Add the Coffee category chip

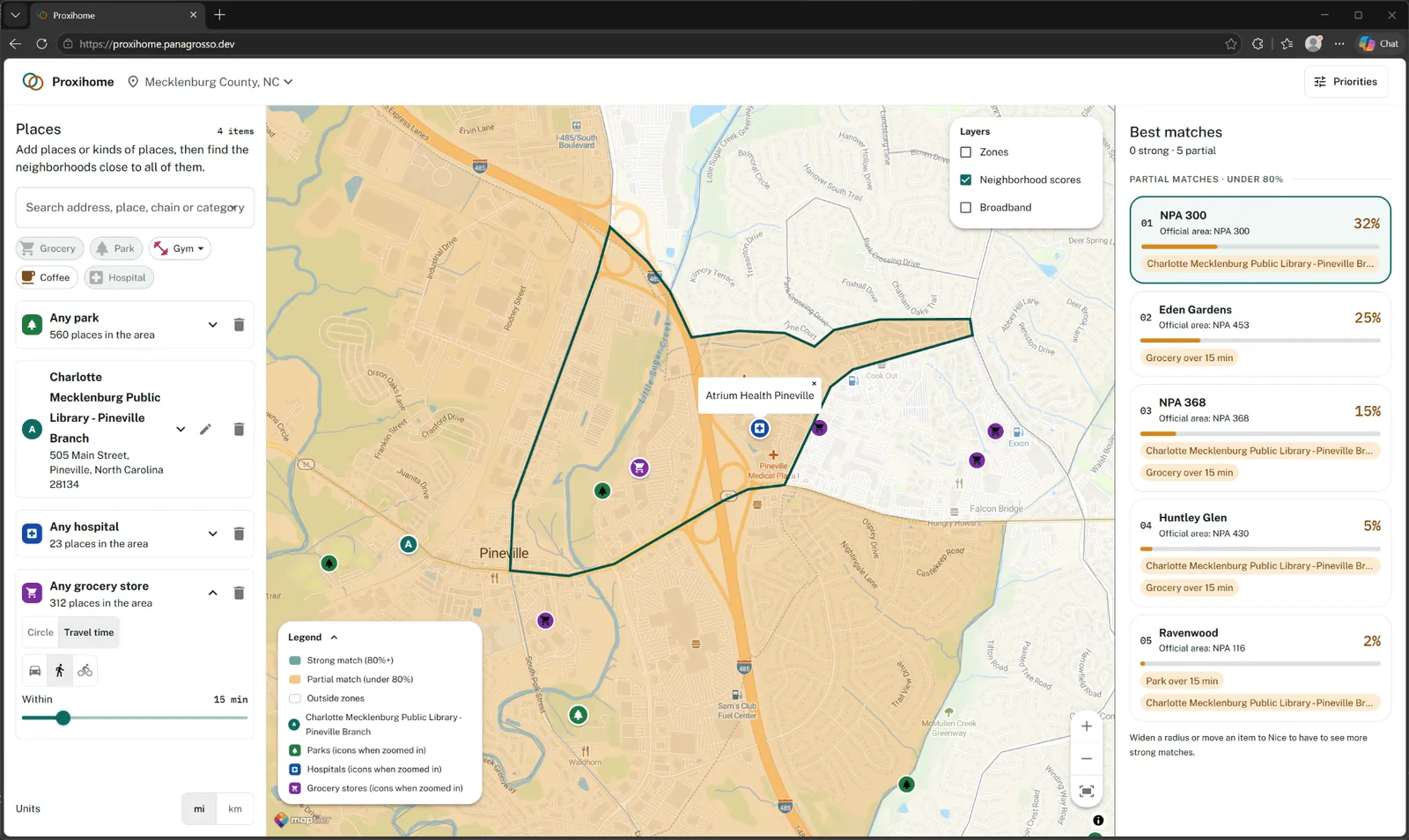click(47, 277)
